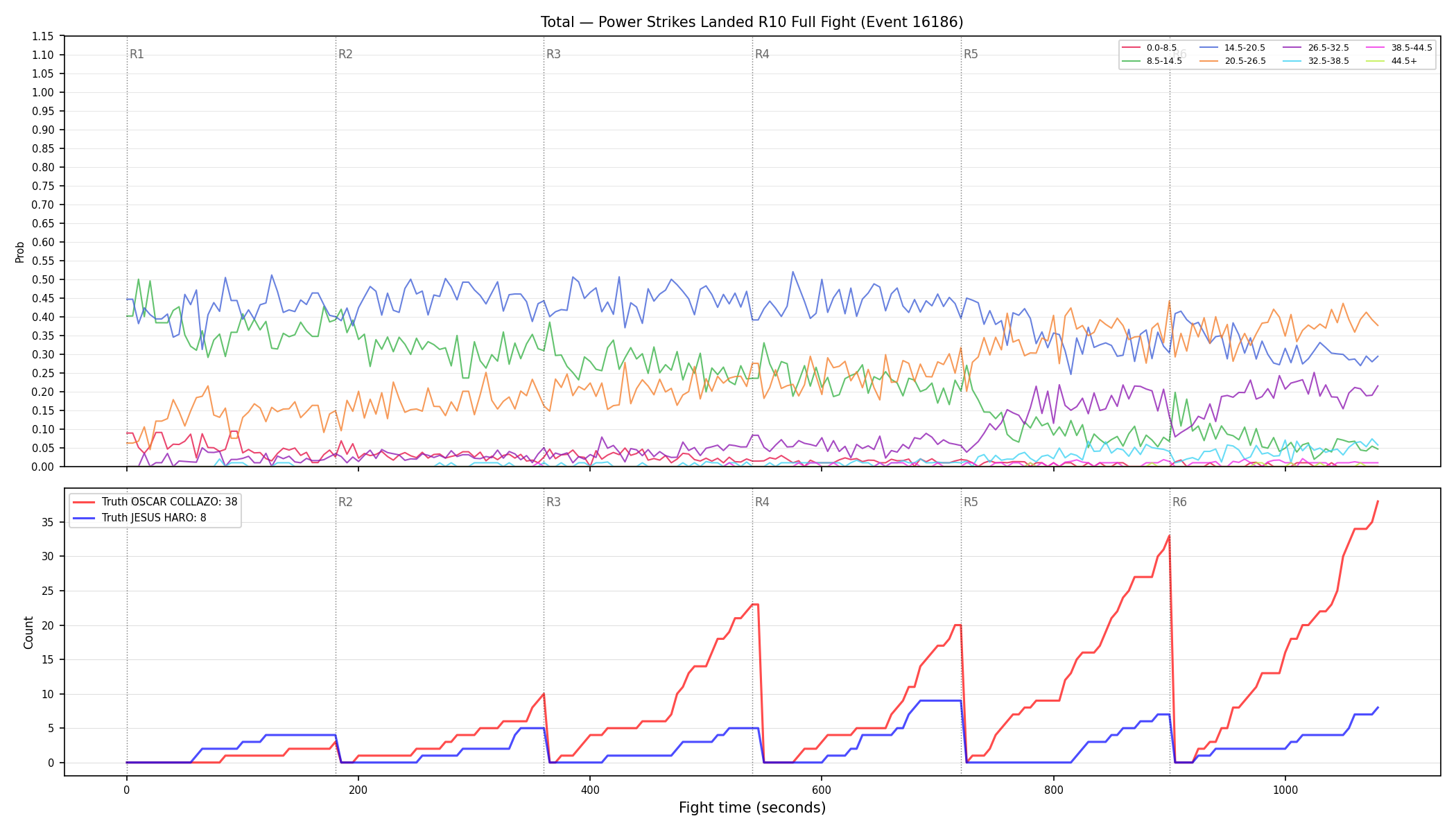This screenshot has height=832, width=1456.
Task: Select the 20.5-26.5 legend label
Action: tap(1245, 61)
